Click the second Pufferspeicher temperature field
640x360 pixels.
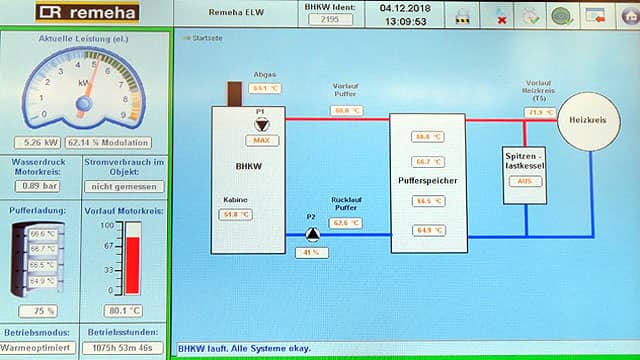point(428,162)
